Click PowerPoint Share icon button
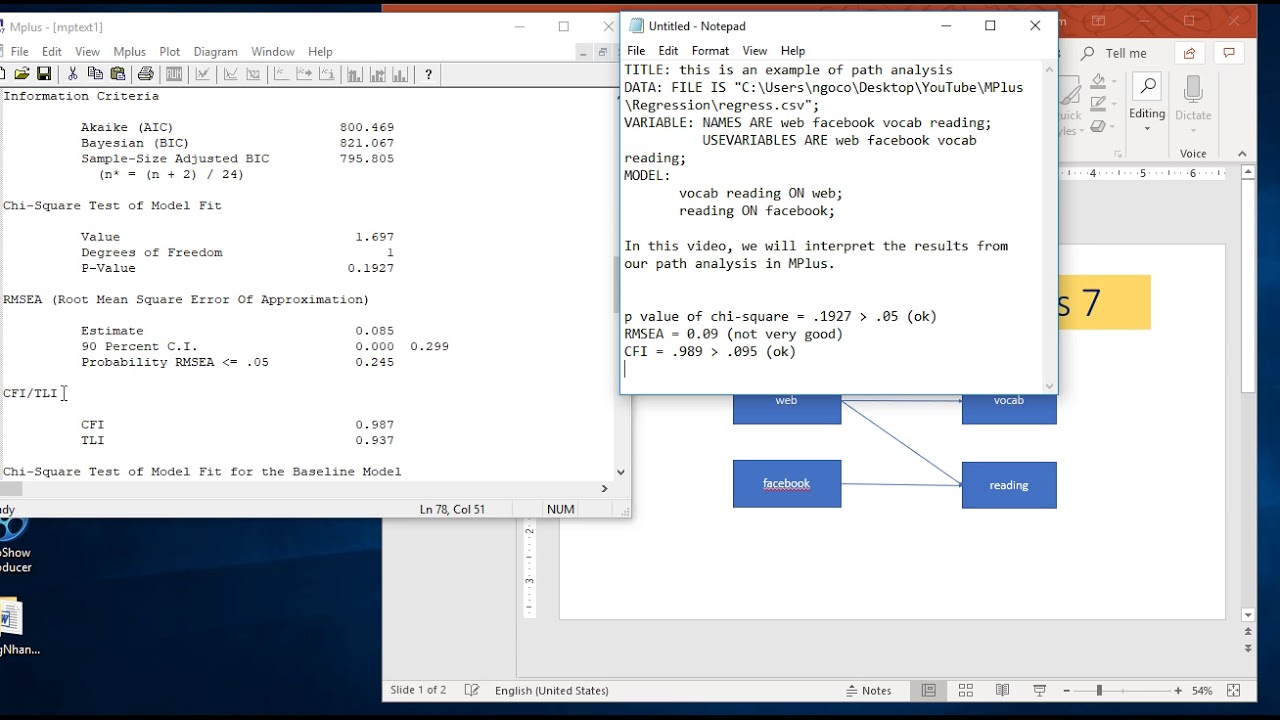The height and width of the screenshot is (720, 1280). coord(1189,53)
